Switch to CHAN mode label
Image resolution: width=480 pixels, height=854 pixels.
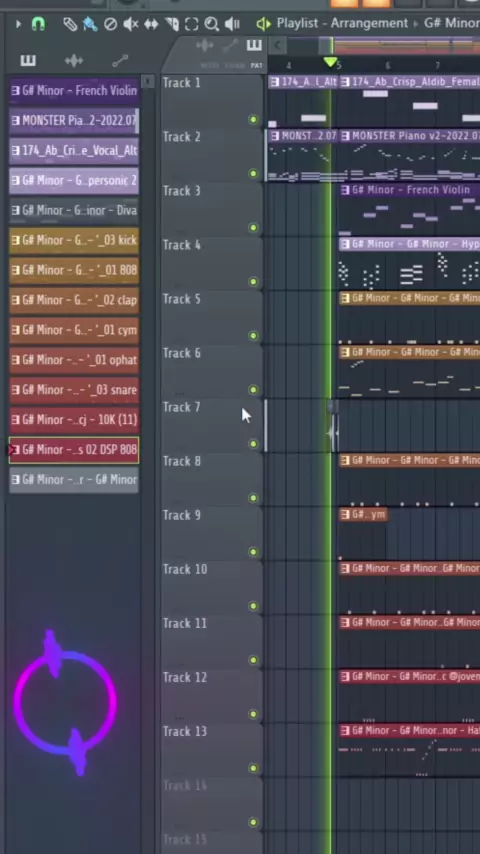[x=234, y=66]
